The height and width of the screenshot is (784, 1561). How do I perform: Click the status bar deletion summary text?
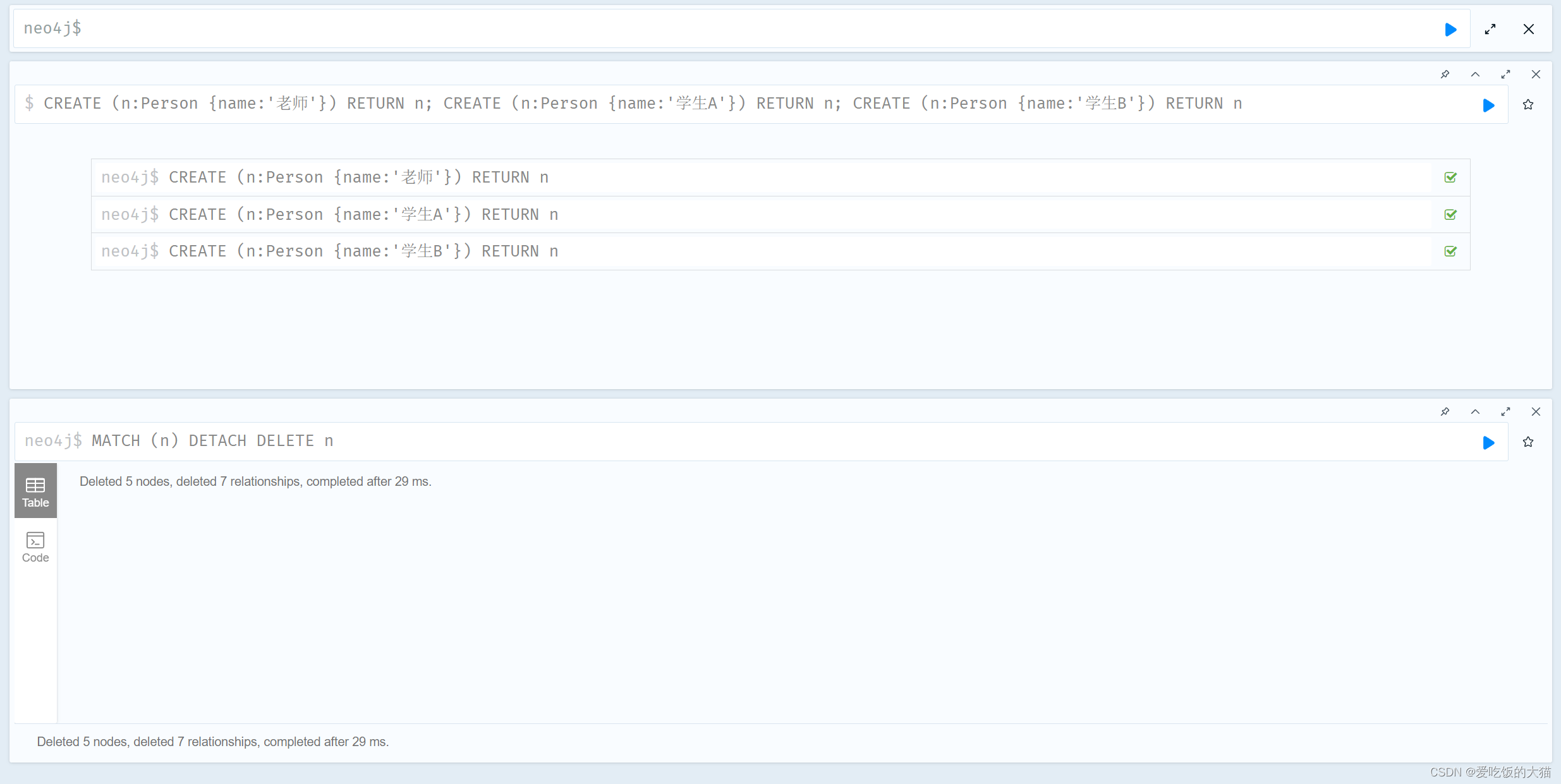pyautogui.click(x=213, y=742)
